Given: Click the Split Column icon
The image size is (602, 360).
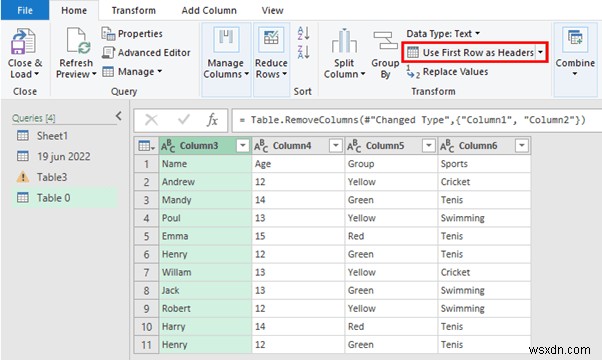Looking at the screenshot, I should pos(344,41).
